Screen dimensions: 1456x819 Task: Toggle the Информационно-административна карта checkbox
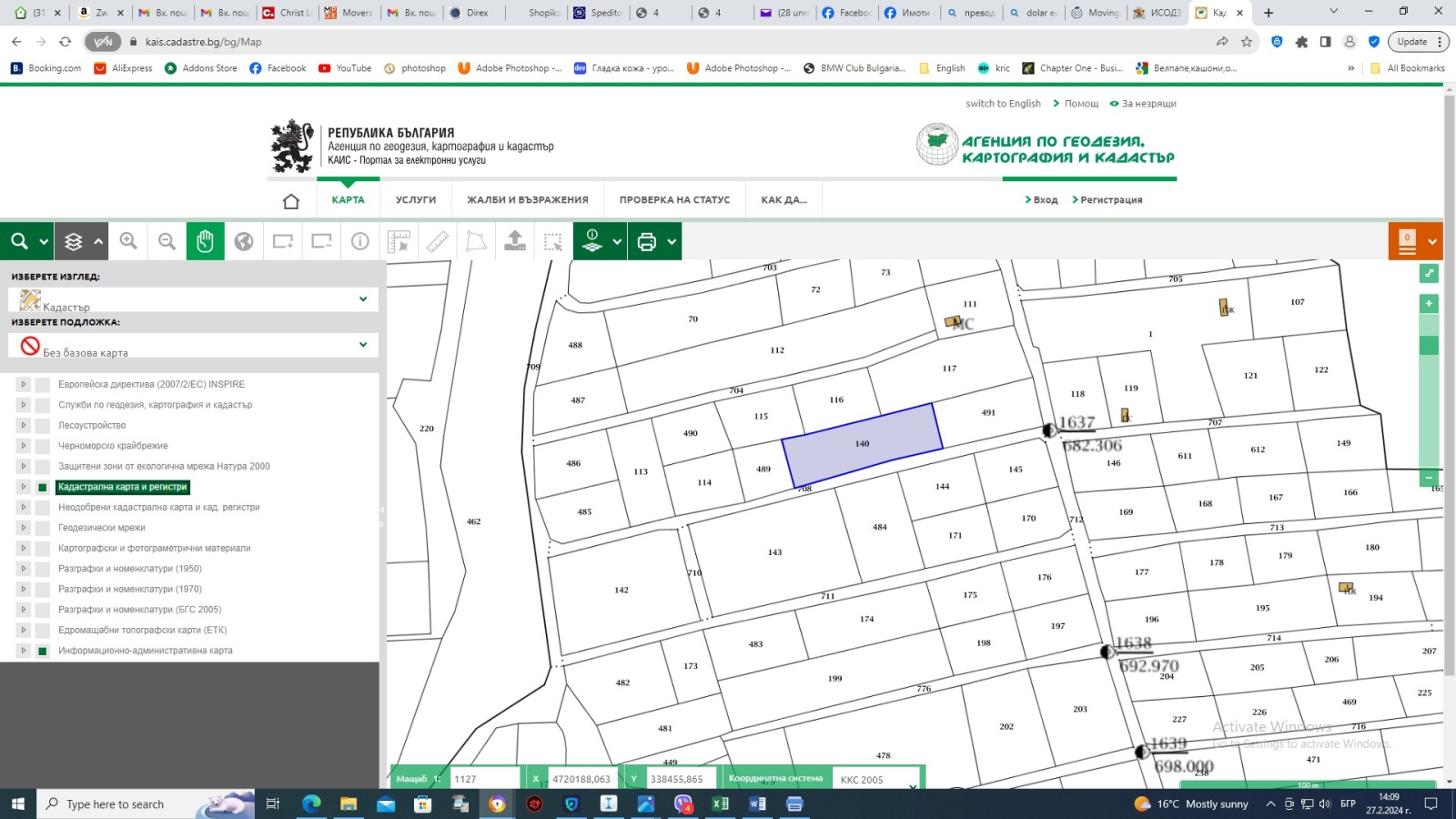tap(42, 650)
